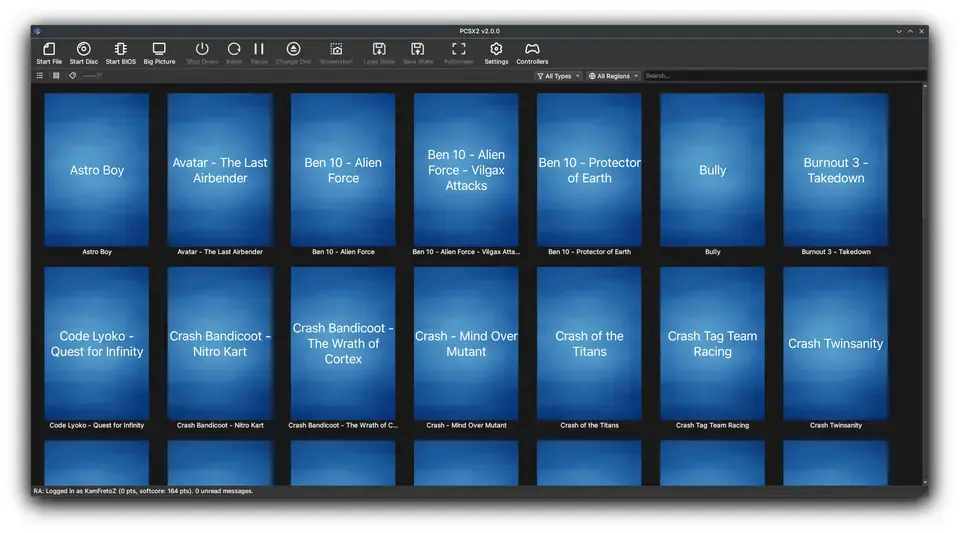Click the Start File toolbar icon
Image resolution: width=960 pixels, height=533 pixels.
point(49,49)
